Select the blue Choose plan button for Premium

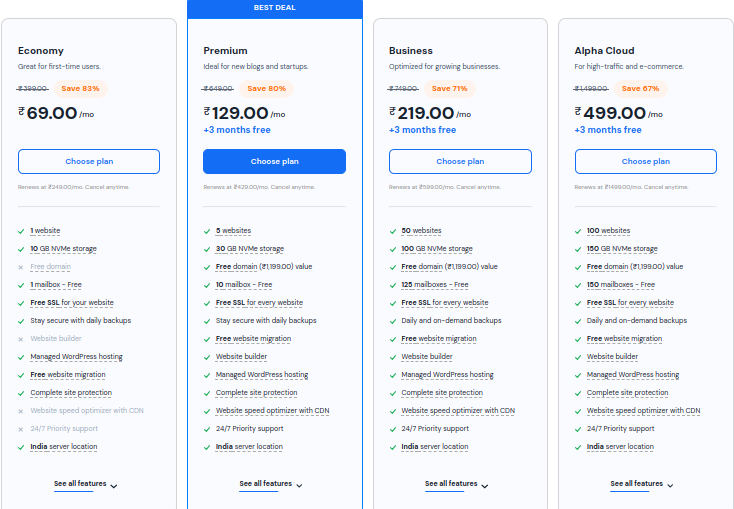point(274,162)
